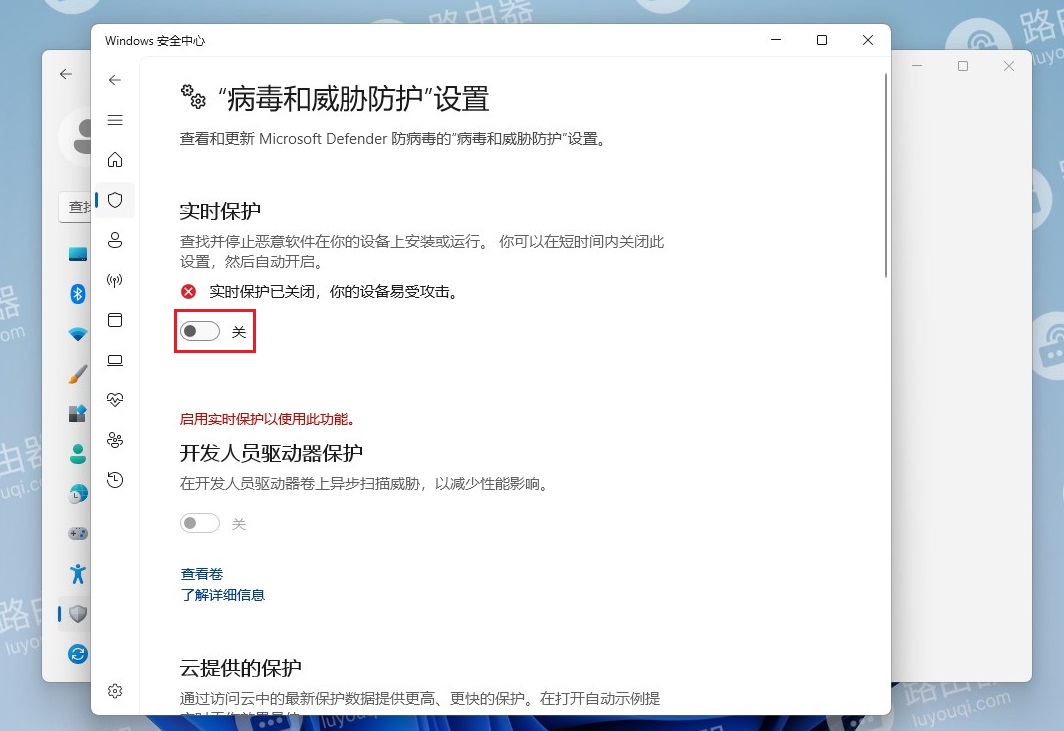Viewport: 1064px width, 731px height.
Task: Open Device performance & health heart icon
Action: click(115, 400)
